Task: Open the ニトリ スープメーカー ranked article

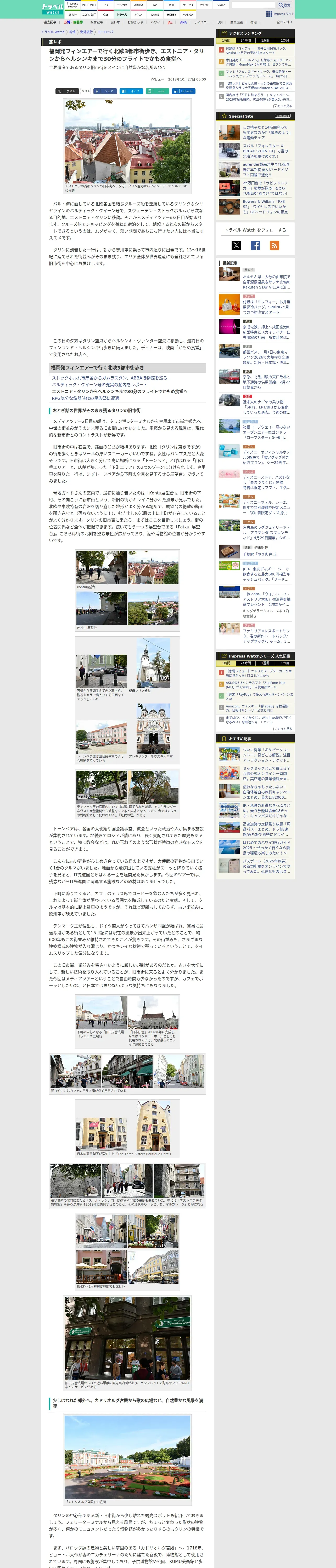Action: [259, 673]
